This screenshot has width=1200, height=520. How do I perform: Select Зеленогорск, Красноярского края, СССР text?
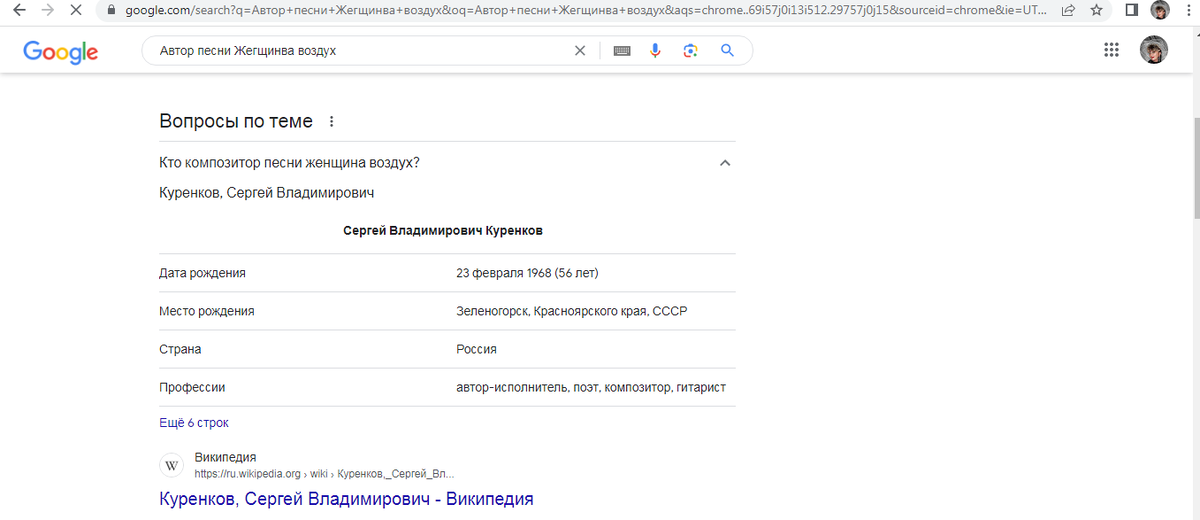click(572, 311)
